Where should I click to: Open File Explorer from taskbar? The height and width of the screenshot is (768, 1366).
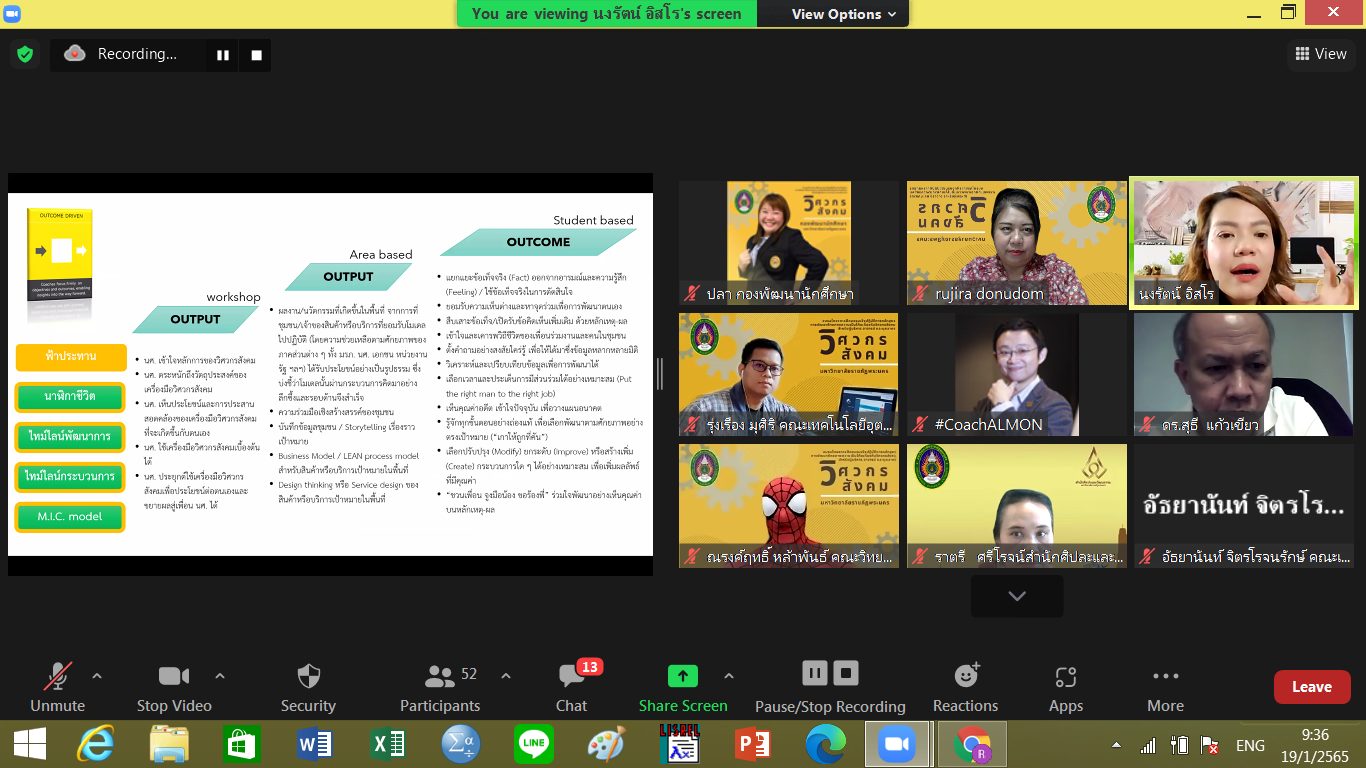169,745
